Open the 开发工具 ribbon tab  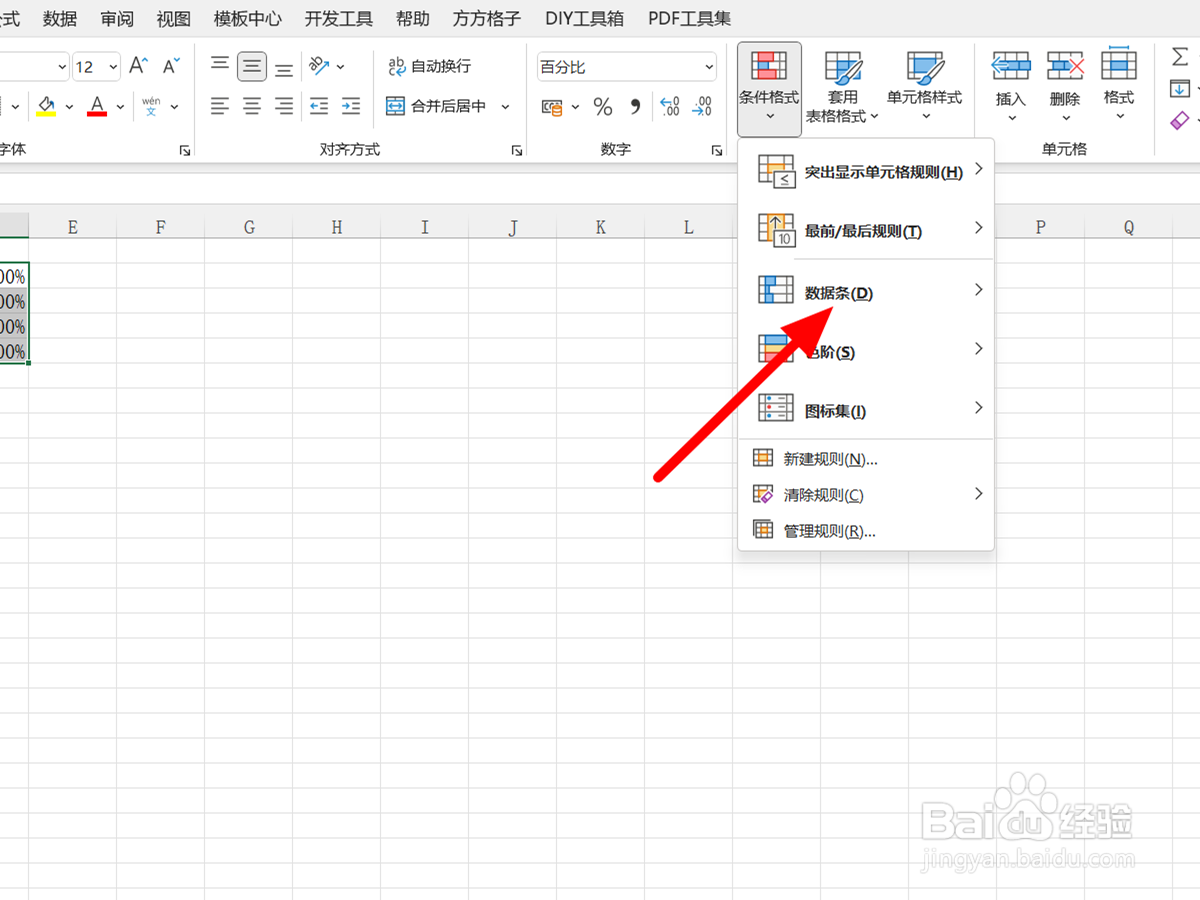click(x=339, y=19)
